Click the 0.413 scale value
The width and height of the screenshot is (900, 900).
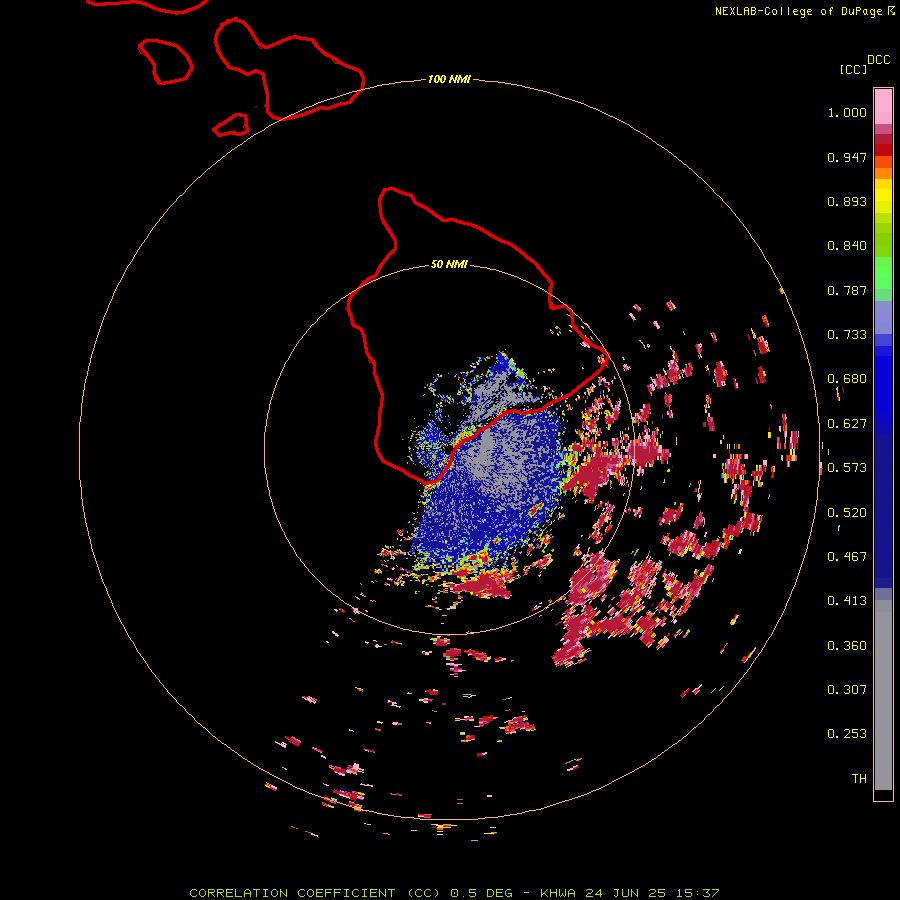tap(847, 601)
